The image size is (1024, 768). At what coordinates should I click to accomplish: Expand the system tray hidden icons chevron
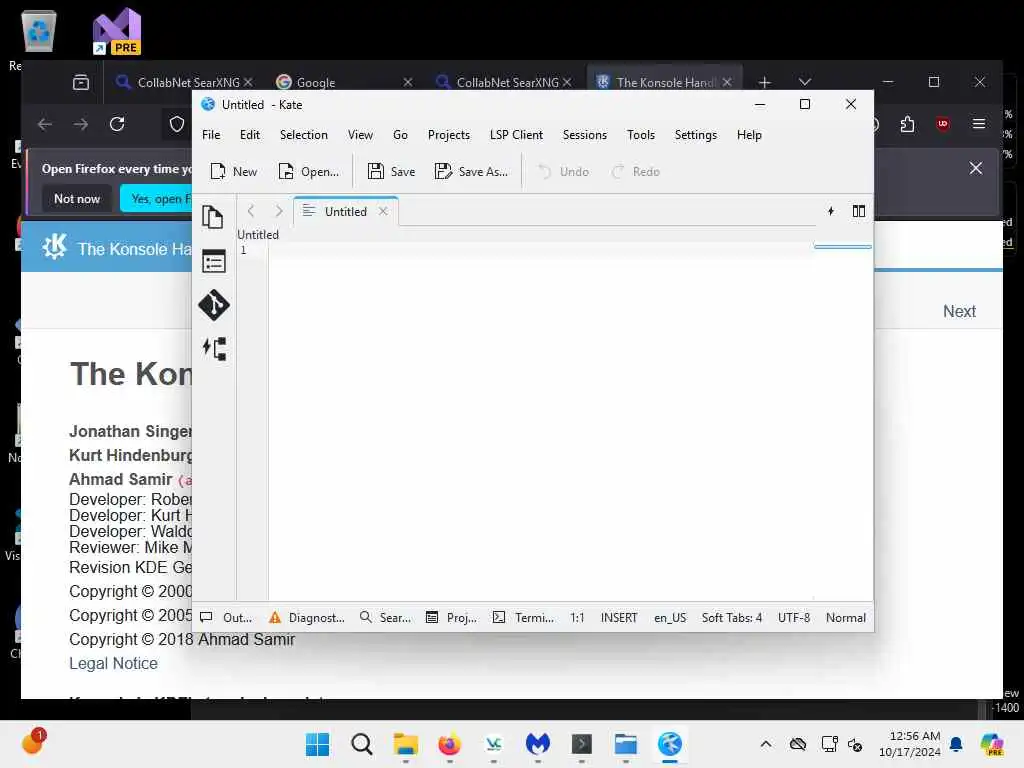(765, 744)
